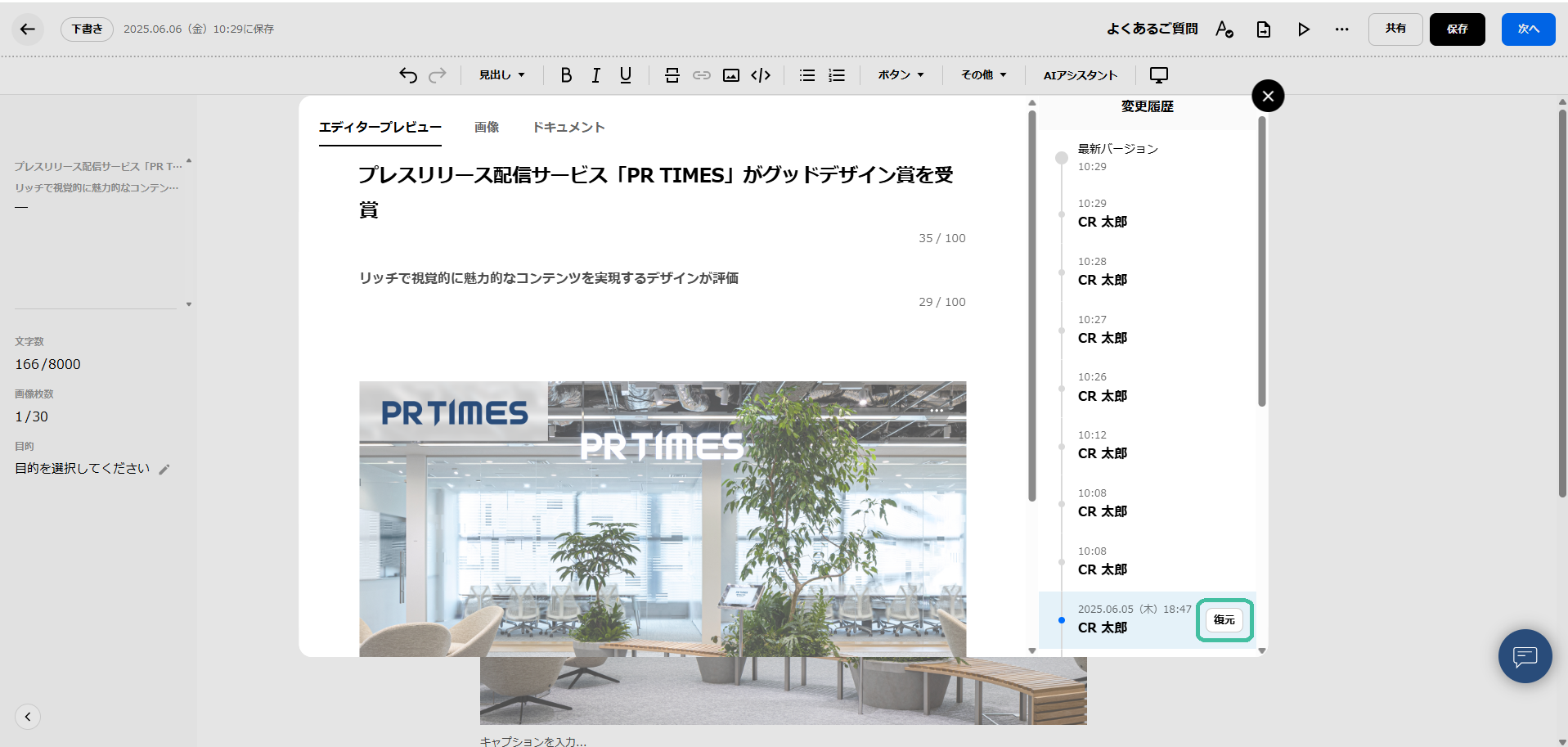Edit the purpose with the pencil icon
The image size is (1568, 747).
coord(164,470)
